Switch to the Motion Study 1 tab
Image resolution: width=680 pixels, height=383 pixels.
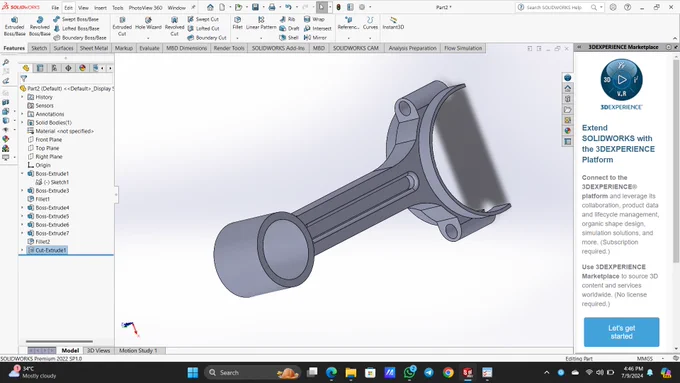pyautogui.click(x=138, y=350)
